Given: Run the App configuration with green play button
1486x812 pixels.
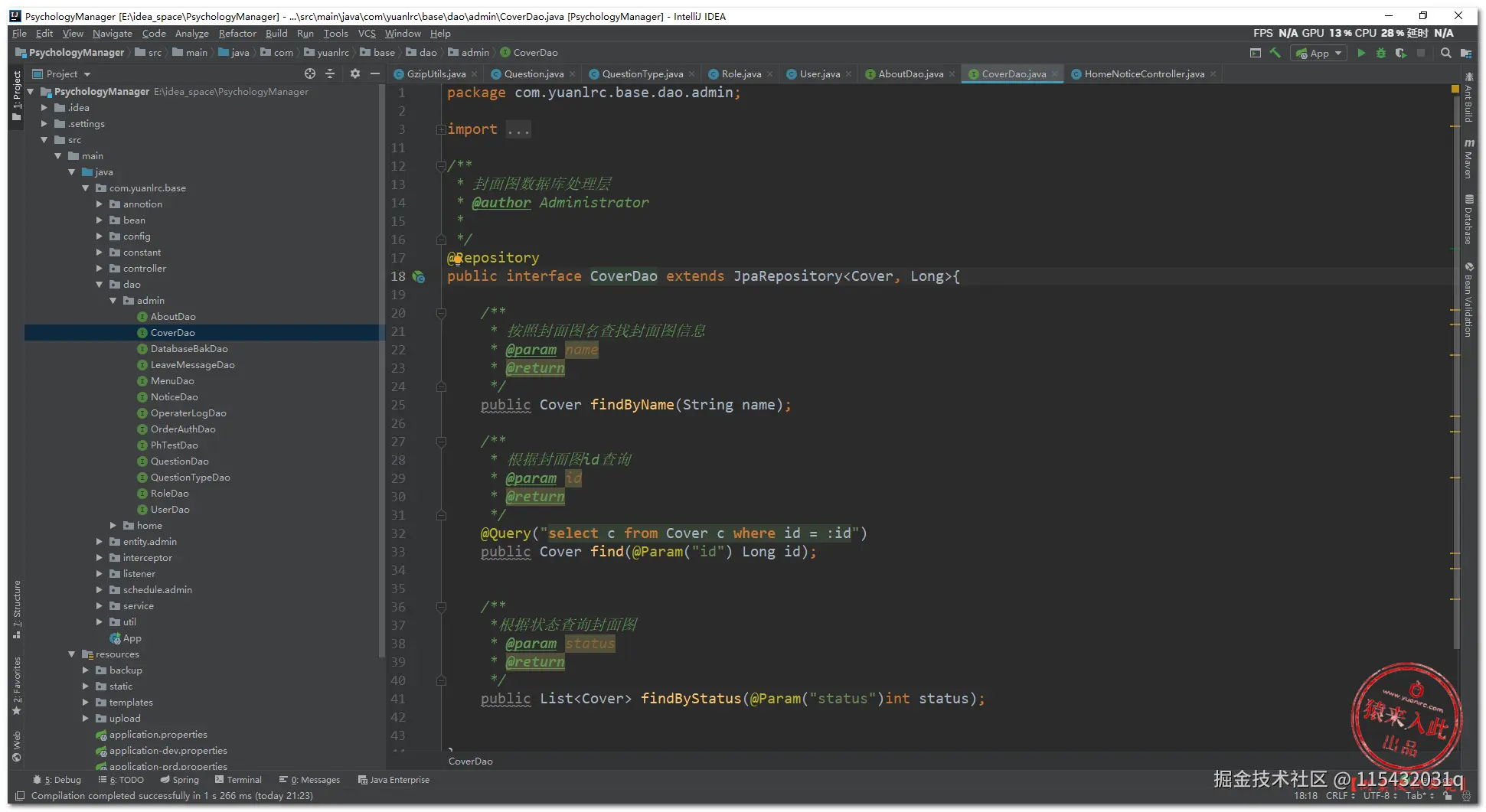Looking at the screenshot, I should pos(1361,53).
